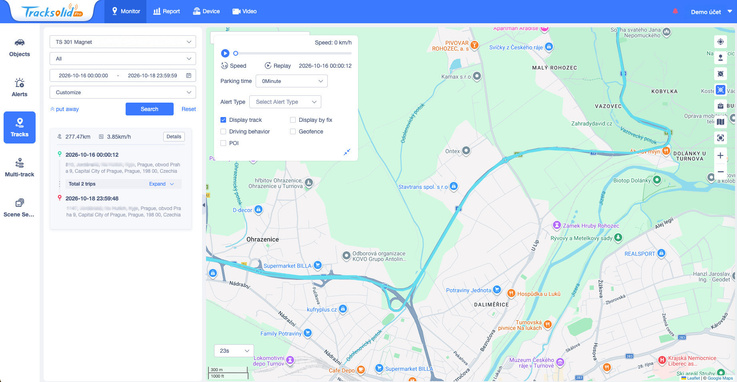
Task: Open the Objects sidebar panel
Action: [19, 47]
